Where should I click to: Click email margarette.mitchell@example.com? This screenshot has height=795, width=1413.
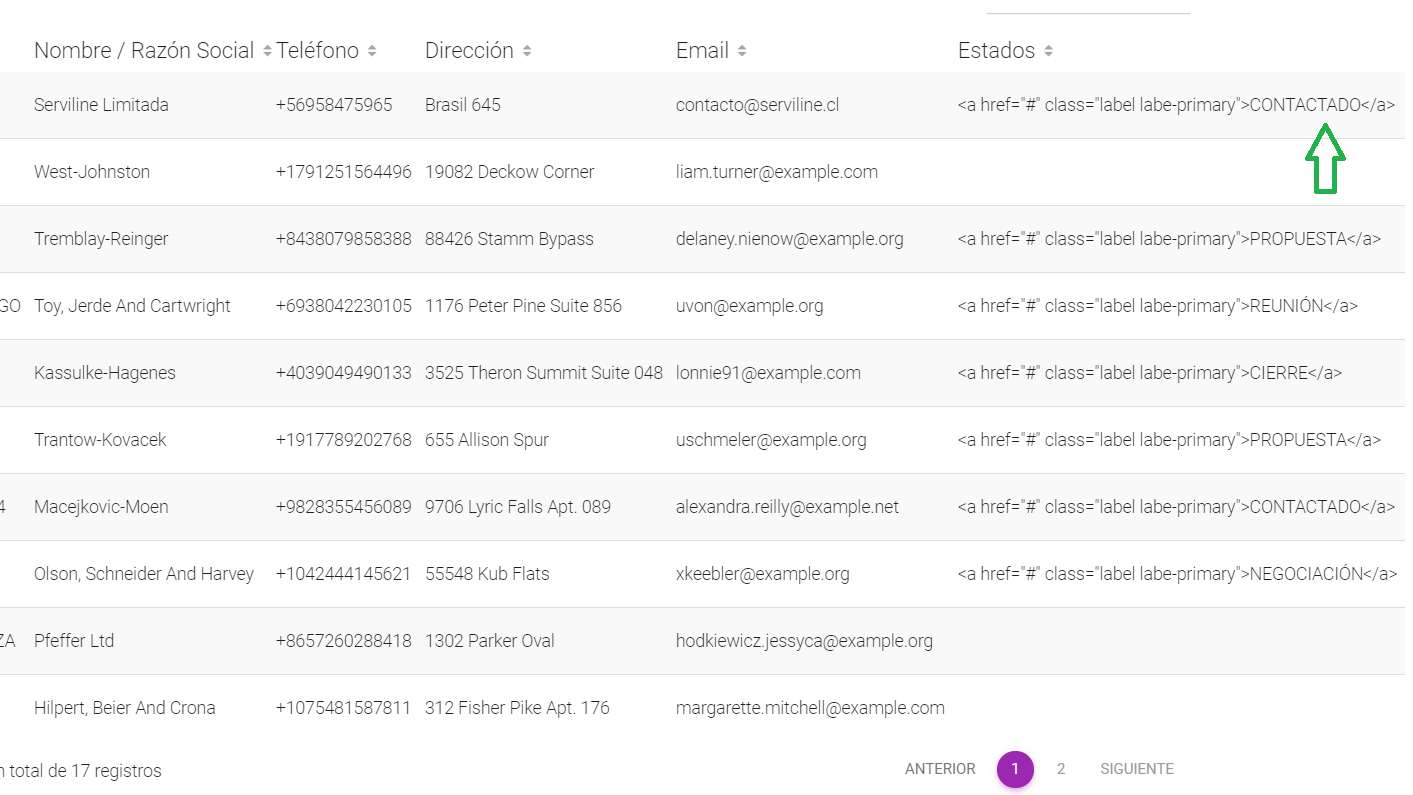[x=810, y=708]
